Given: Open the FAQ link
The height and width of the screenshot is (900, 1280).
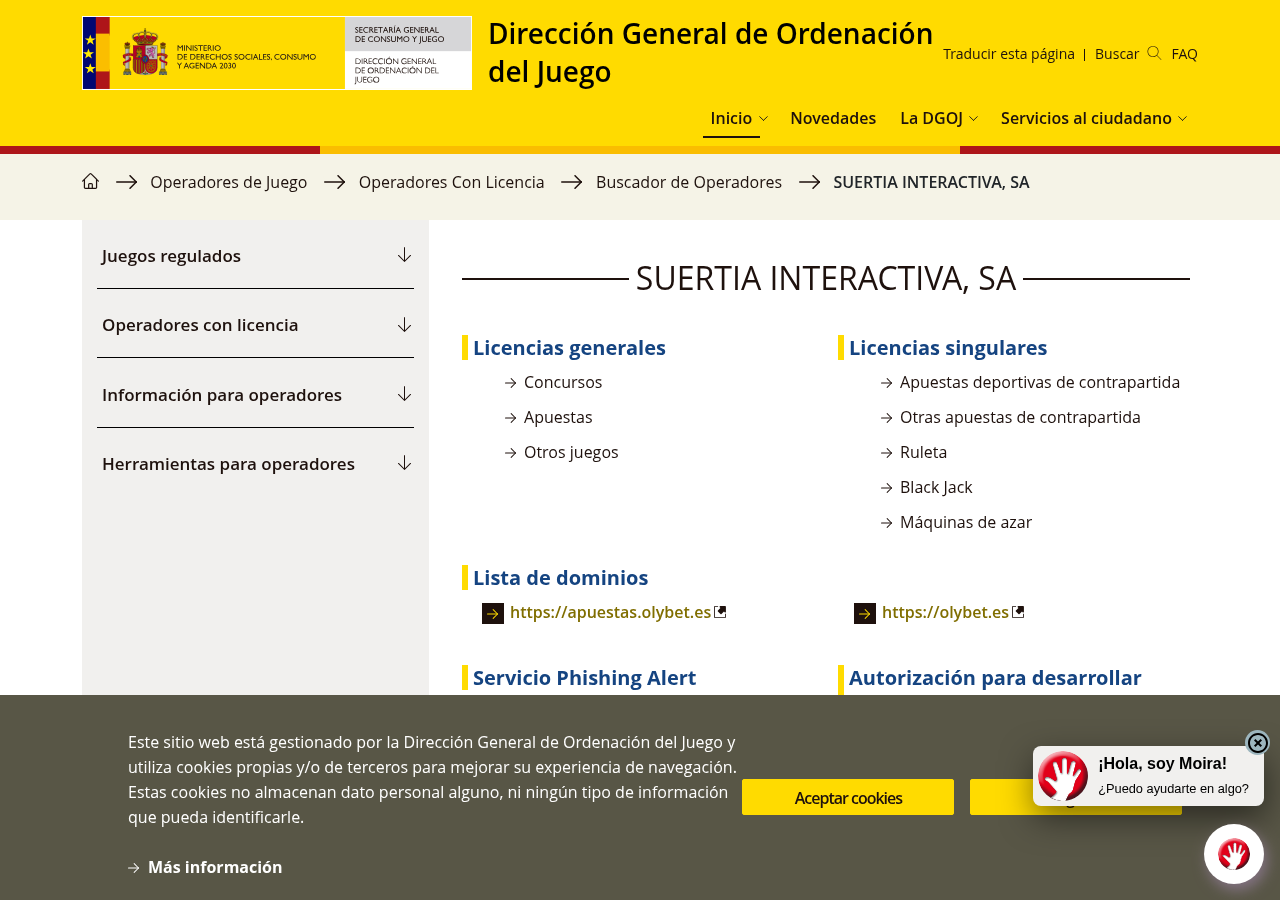Looking at the screenshot, I should coord(1184,54).
